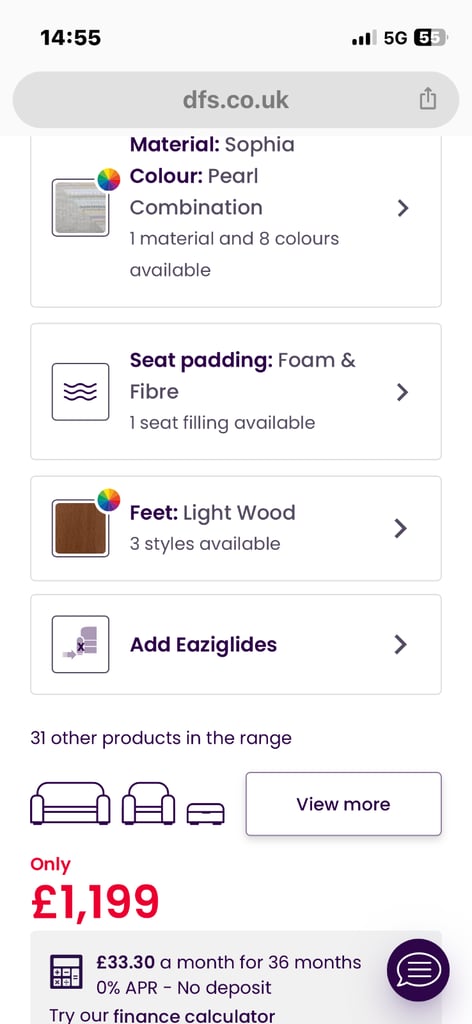Expand the Feet Light Wood chevron

401,528
